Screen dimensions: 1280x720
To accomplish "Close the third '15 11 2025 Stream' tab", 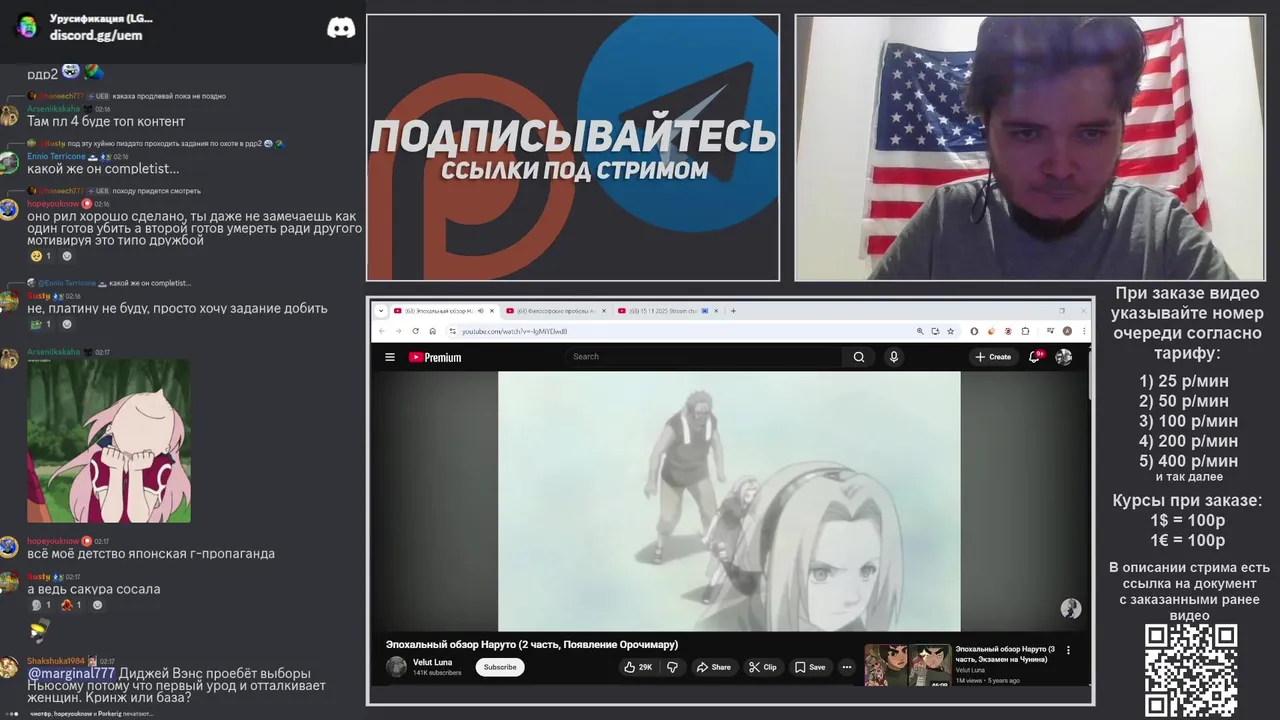I will click(716, 311).
